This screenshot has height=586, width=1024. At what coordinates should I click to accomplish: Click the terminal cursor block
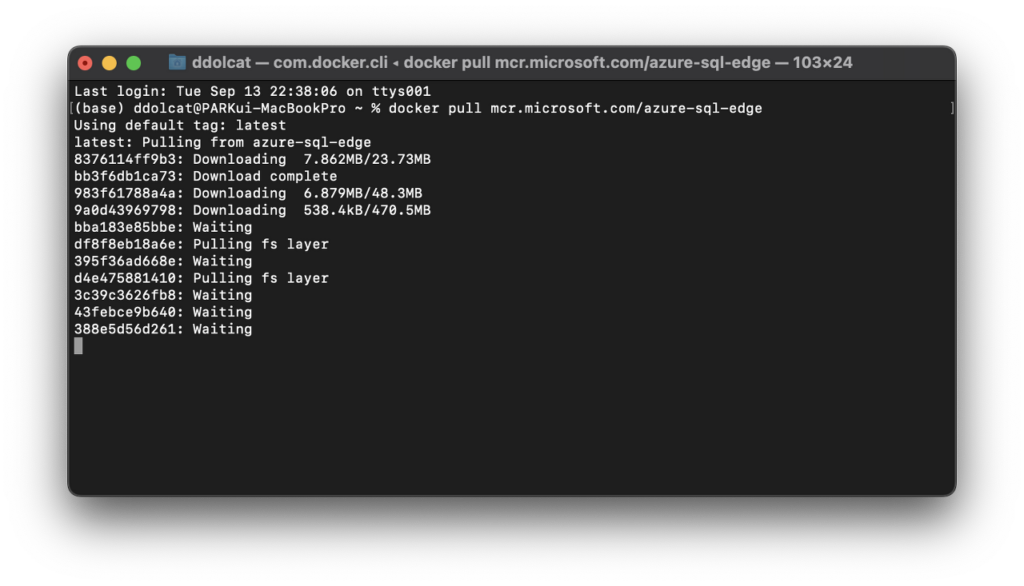pos(78,346)
